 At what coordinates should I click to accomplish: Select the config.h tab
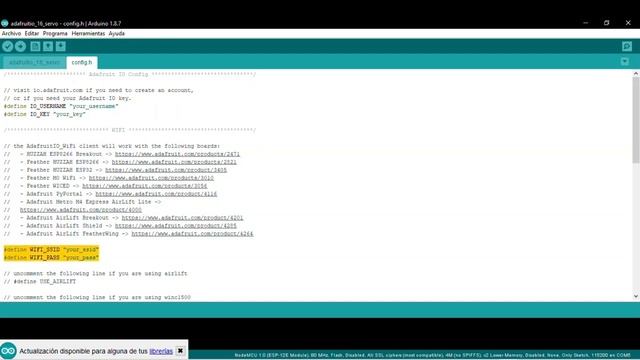pyautogui.click(x=82, y=62)
